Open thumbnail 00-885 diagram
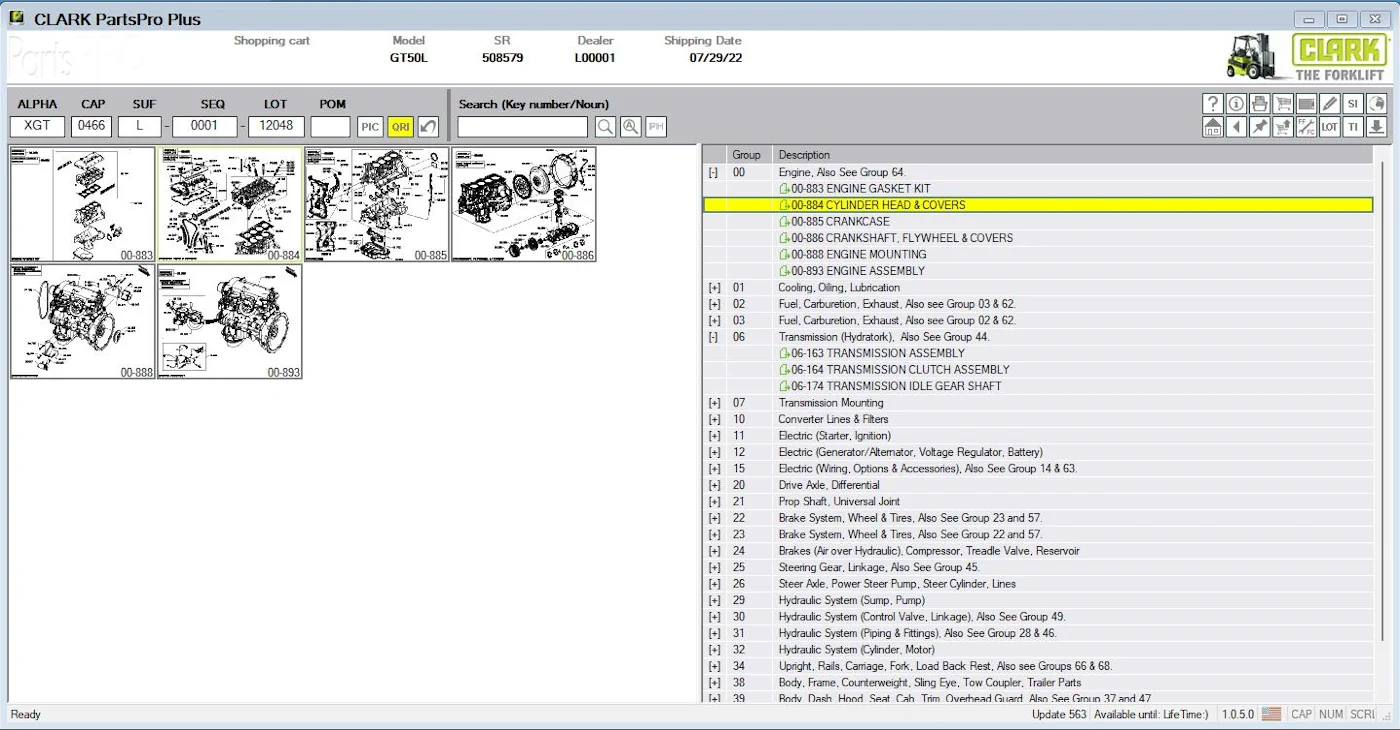 click(377, 205)
